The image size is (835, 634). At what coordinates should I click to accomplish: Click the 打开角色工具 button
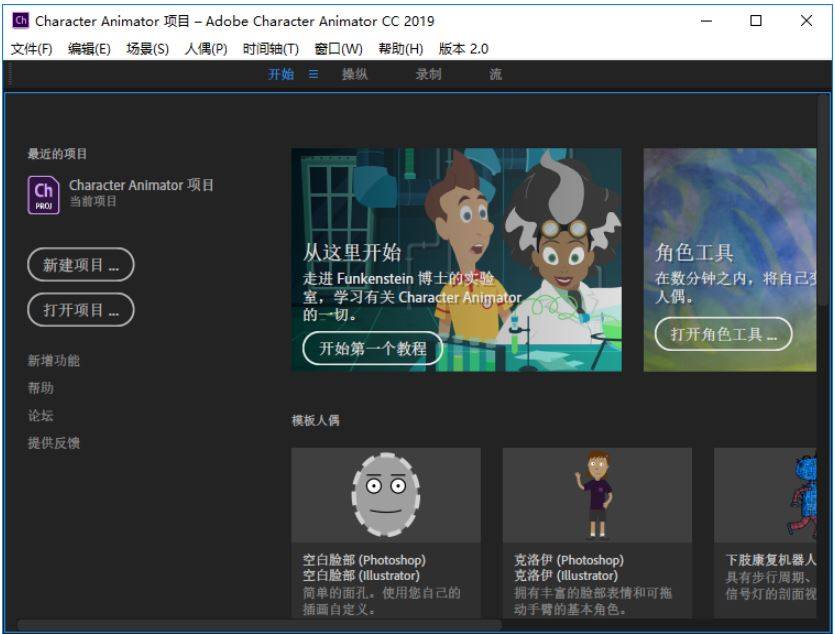tap(723, 334)
